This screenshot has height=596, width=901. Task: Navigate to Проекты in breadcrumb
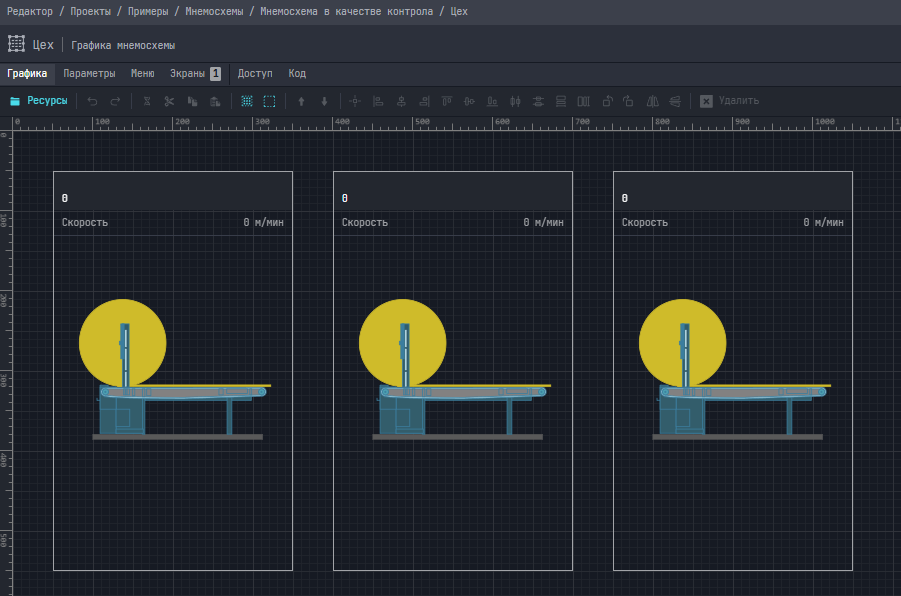point(91,11)
